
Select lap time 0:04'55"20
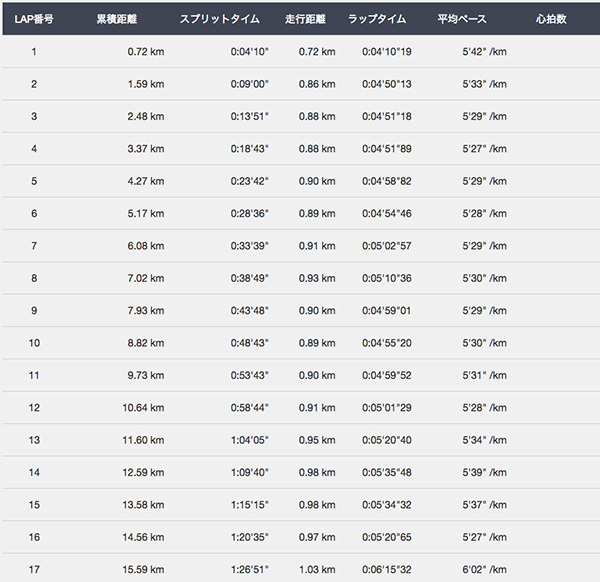(387, 343)
